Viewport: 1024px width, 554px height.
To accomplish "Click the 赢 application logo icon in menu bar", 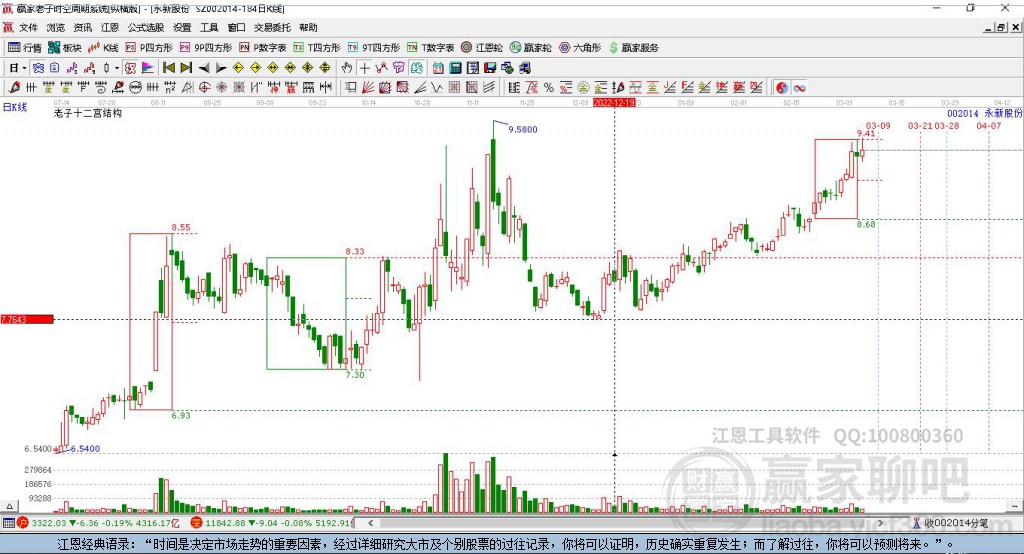I will click(x=8, y=27).
